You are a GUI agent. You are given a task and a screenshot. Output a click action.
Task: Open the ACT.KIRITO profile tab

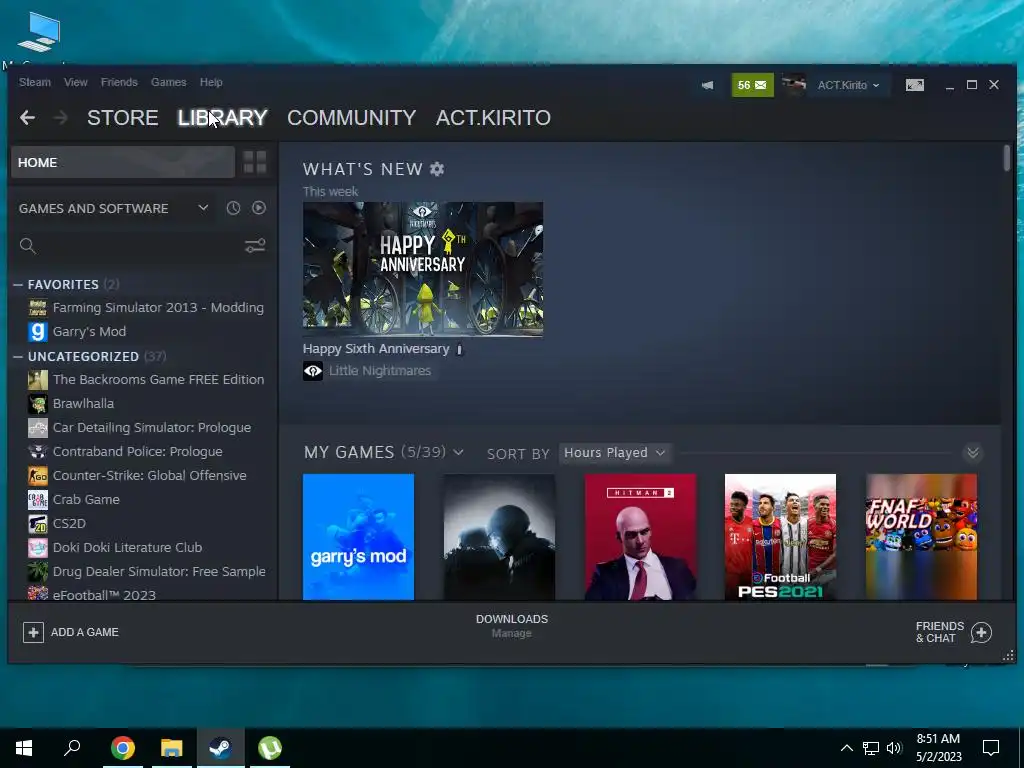pyautogui.click(x=493, y=118)
